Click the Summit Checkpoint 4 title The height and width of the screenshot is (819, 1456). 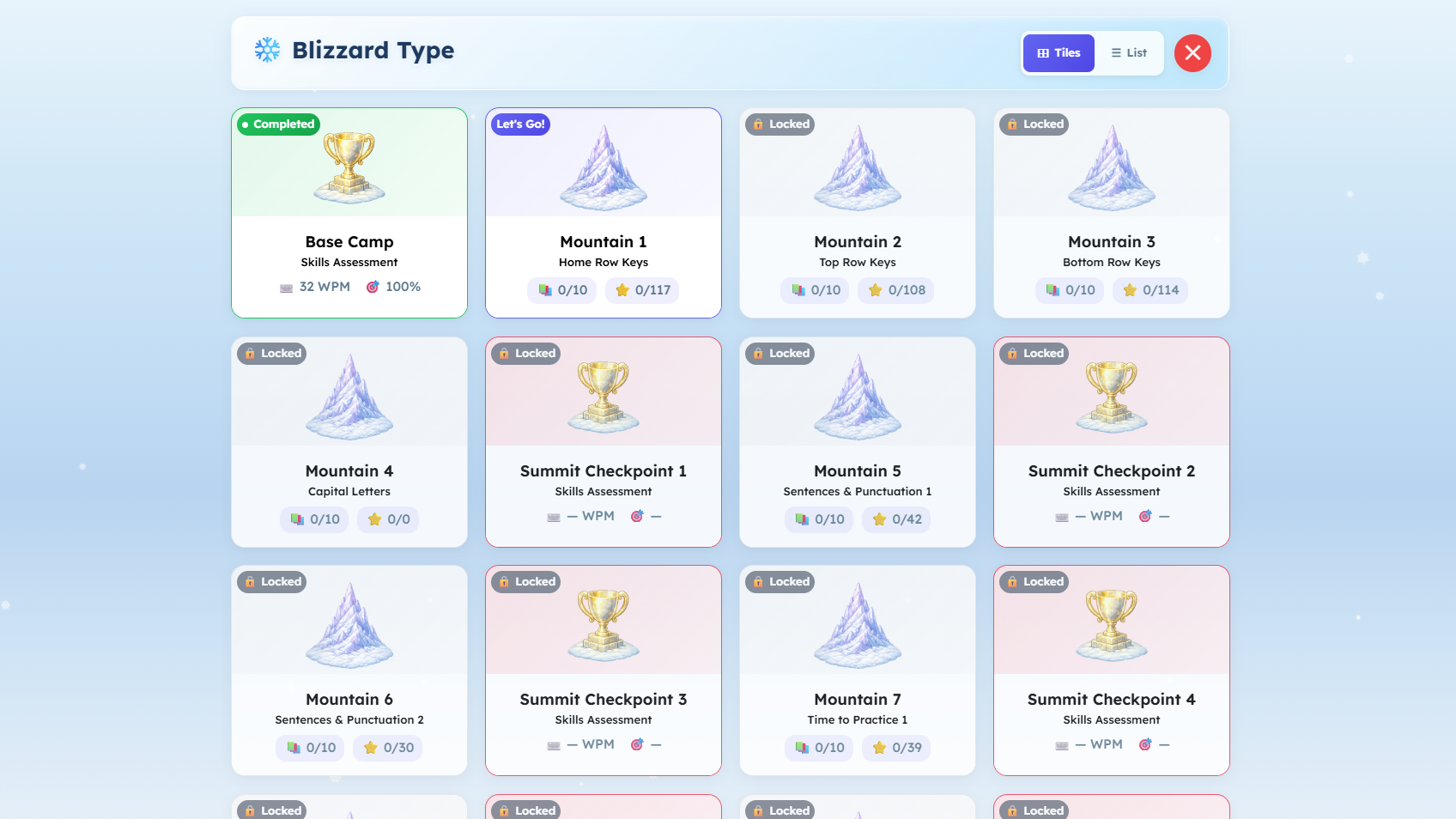(1112, 700)
